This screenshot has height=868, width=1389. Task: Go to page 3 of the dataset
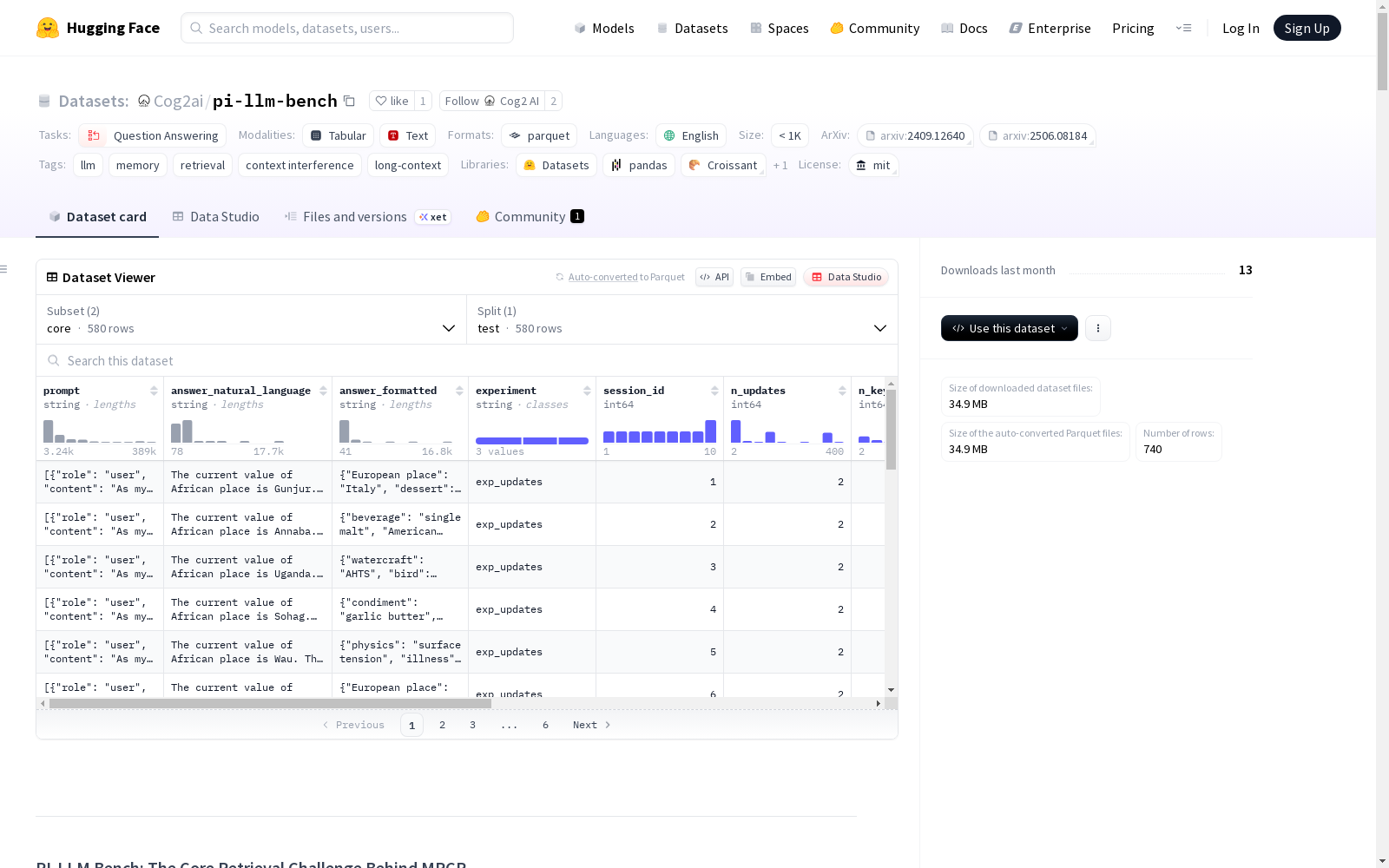point(472,725)
